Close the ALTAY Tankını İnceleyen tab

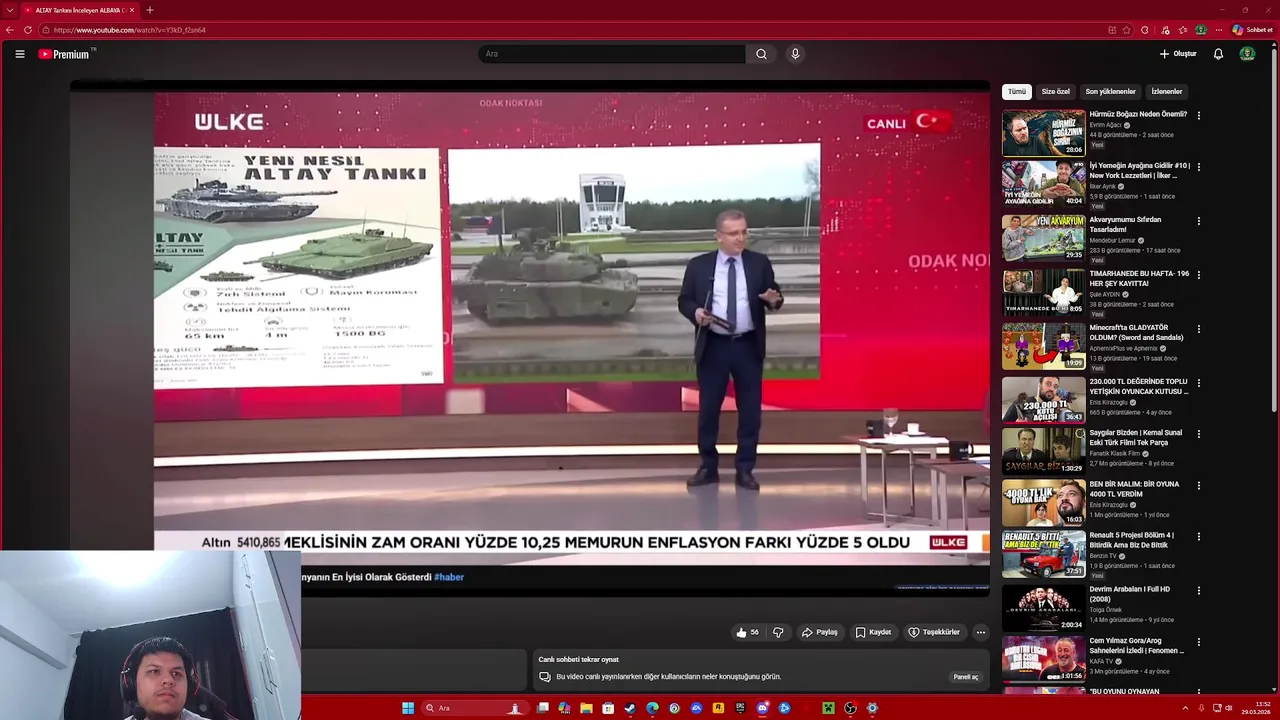[131, 10]
